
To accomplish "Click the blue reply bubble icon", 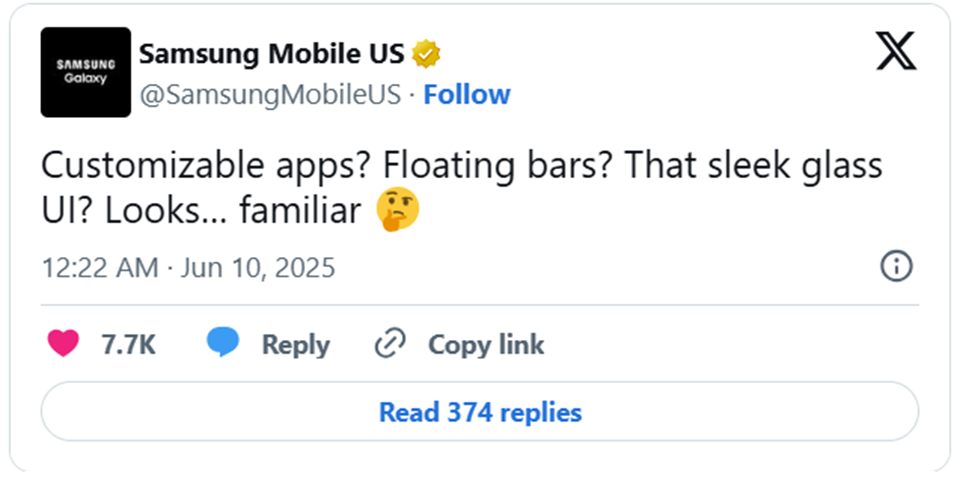I will click(x=223, y=342).
